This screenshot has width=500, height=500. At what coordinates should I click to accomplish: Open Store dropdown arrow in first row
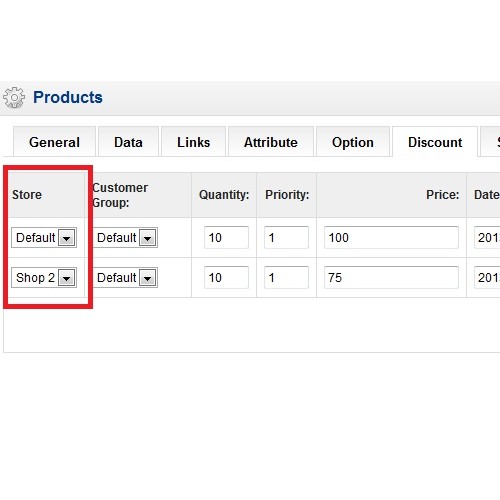tap(66, 238)
